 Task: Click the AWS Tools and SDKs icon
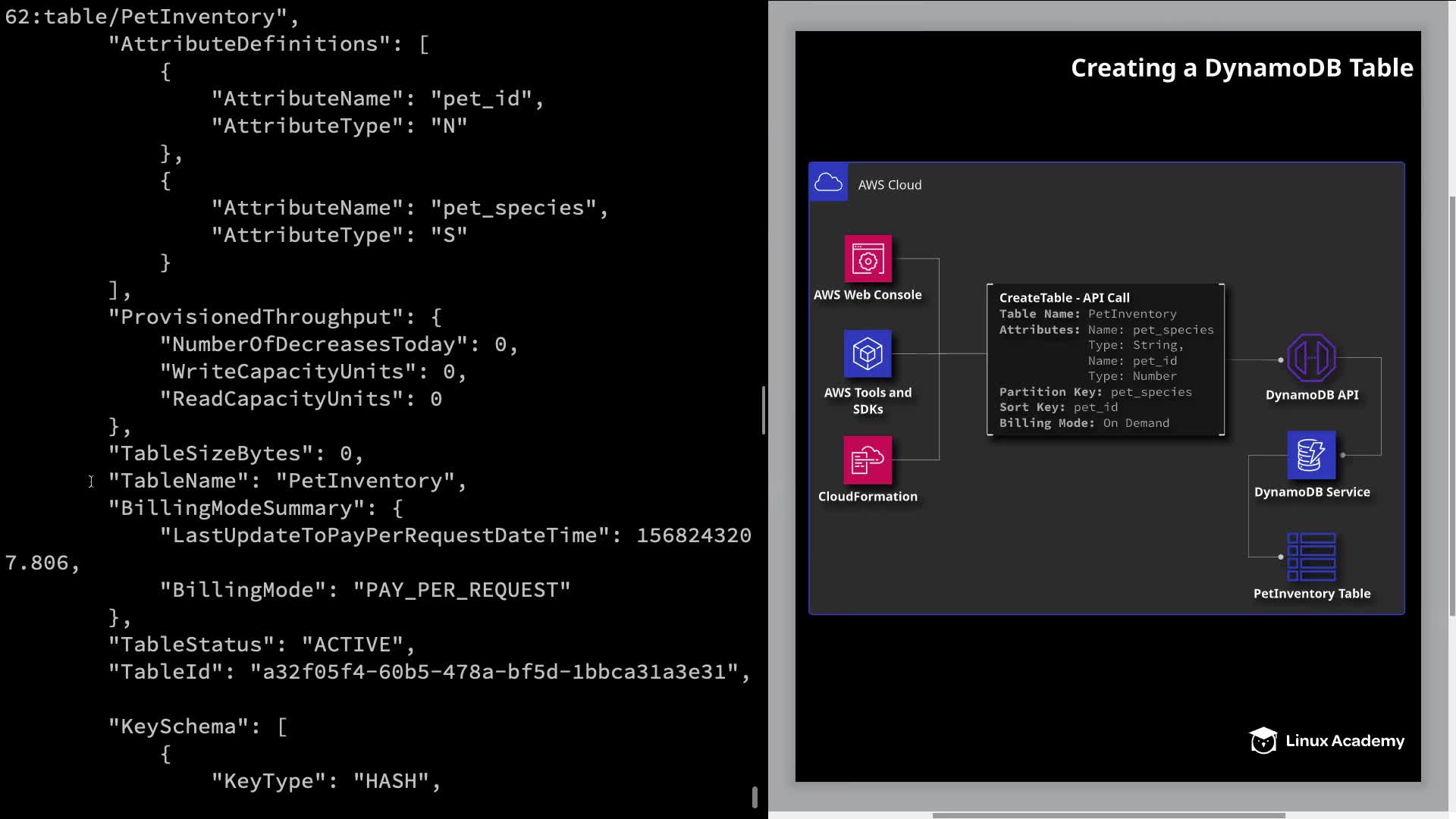(868, 354)
